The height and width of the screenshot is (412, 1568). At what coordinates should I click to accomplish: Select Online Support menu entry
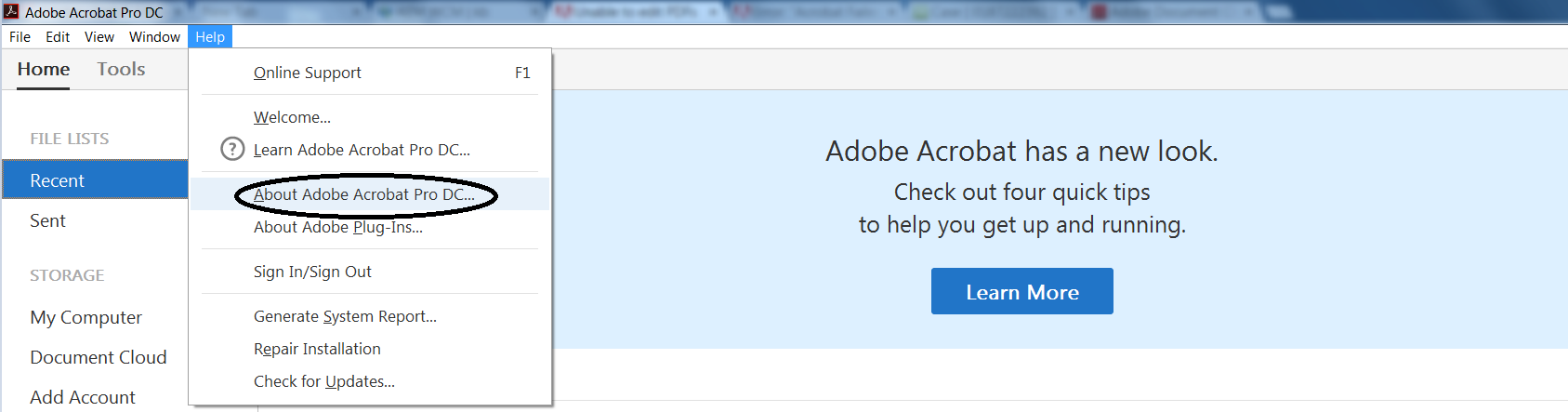[x=308, y=73]
